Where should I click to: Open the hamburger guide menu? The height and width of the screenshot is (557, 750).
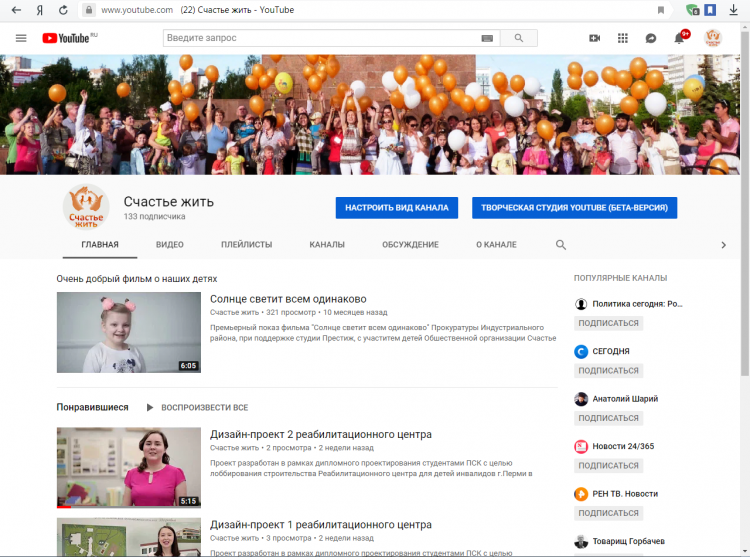point(21,38)
